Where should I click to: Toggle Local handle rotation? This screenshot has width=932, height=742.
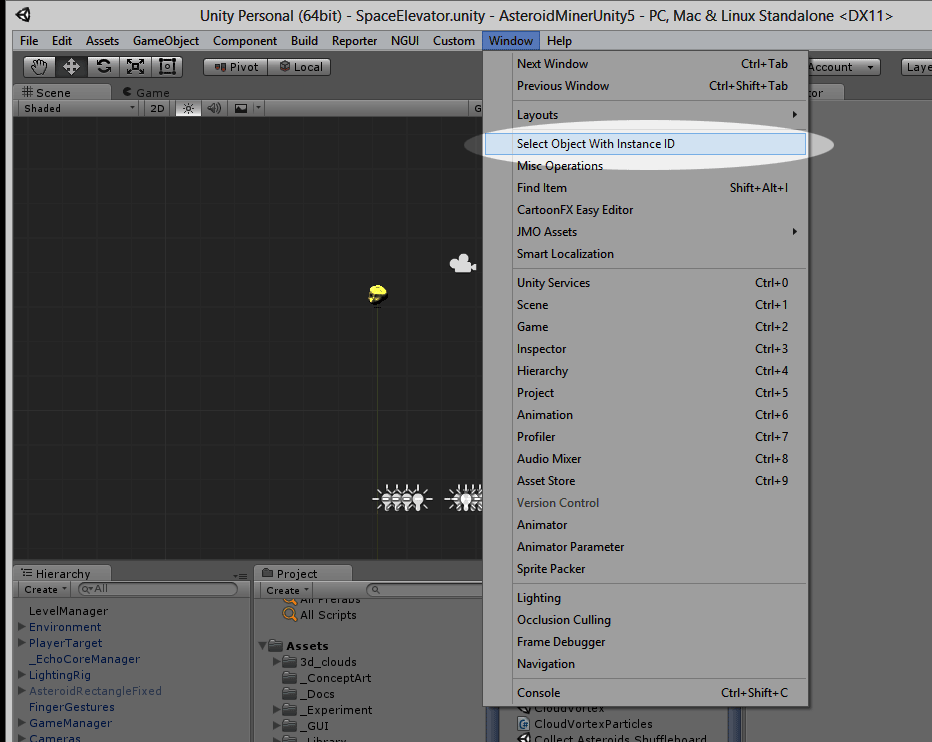coord(300,67)
